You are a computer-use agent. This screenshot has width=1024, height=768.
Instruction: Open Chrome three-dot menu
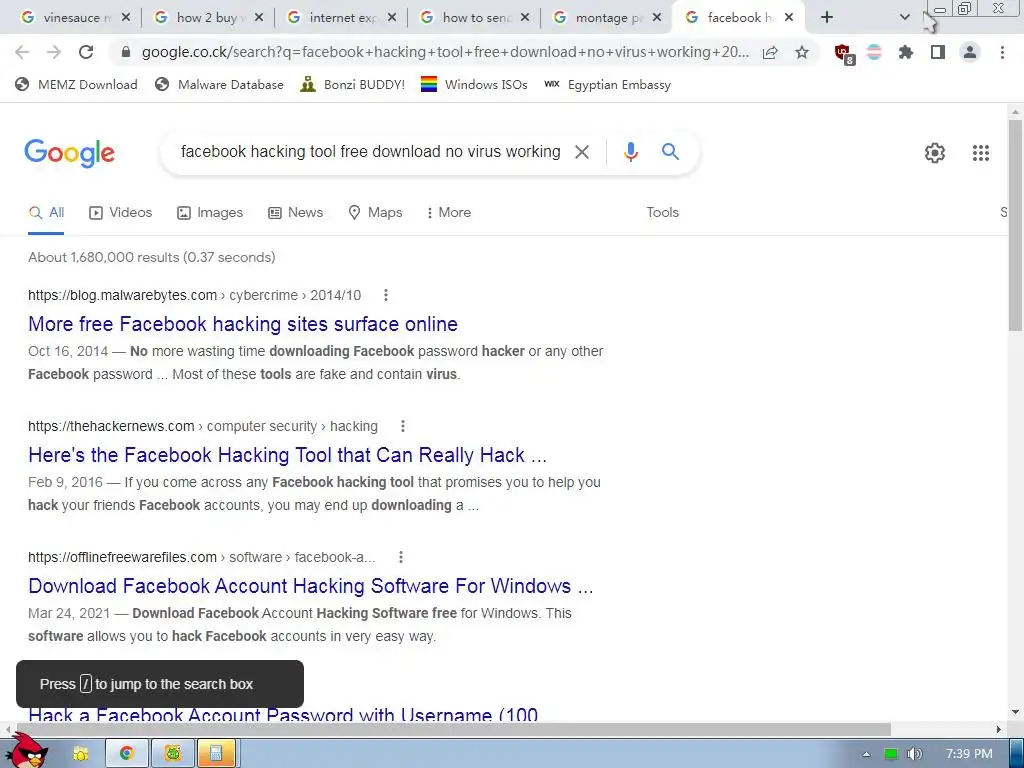click(x=1002, y=52)
